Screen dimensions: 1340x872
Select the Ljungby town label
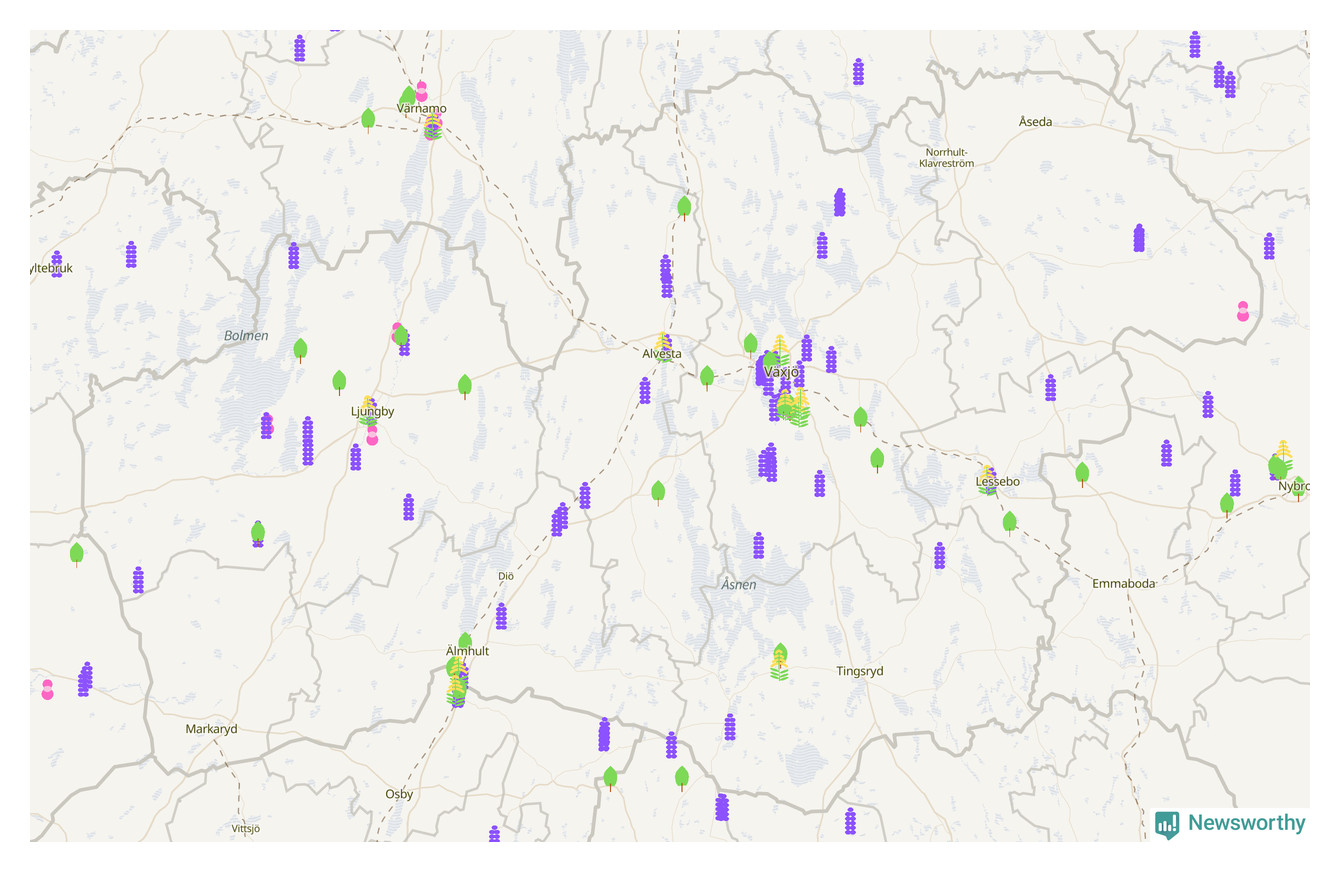(372, 411)
